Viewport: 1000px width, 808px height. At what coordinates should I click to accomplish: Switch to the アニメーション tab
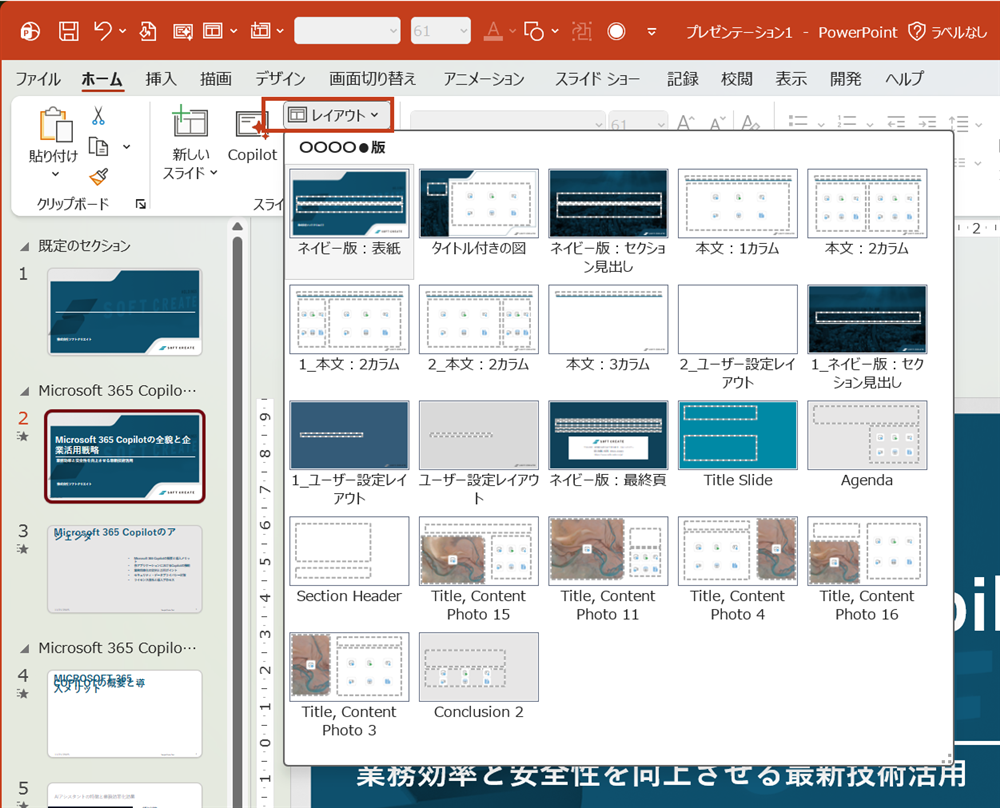[483, 79]
